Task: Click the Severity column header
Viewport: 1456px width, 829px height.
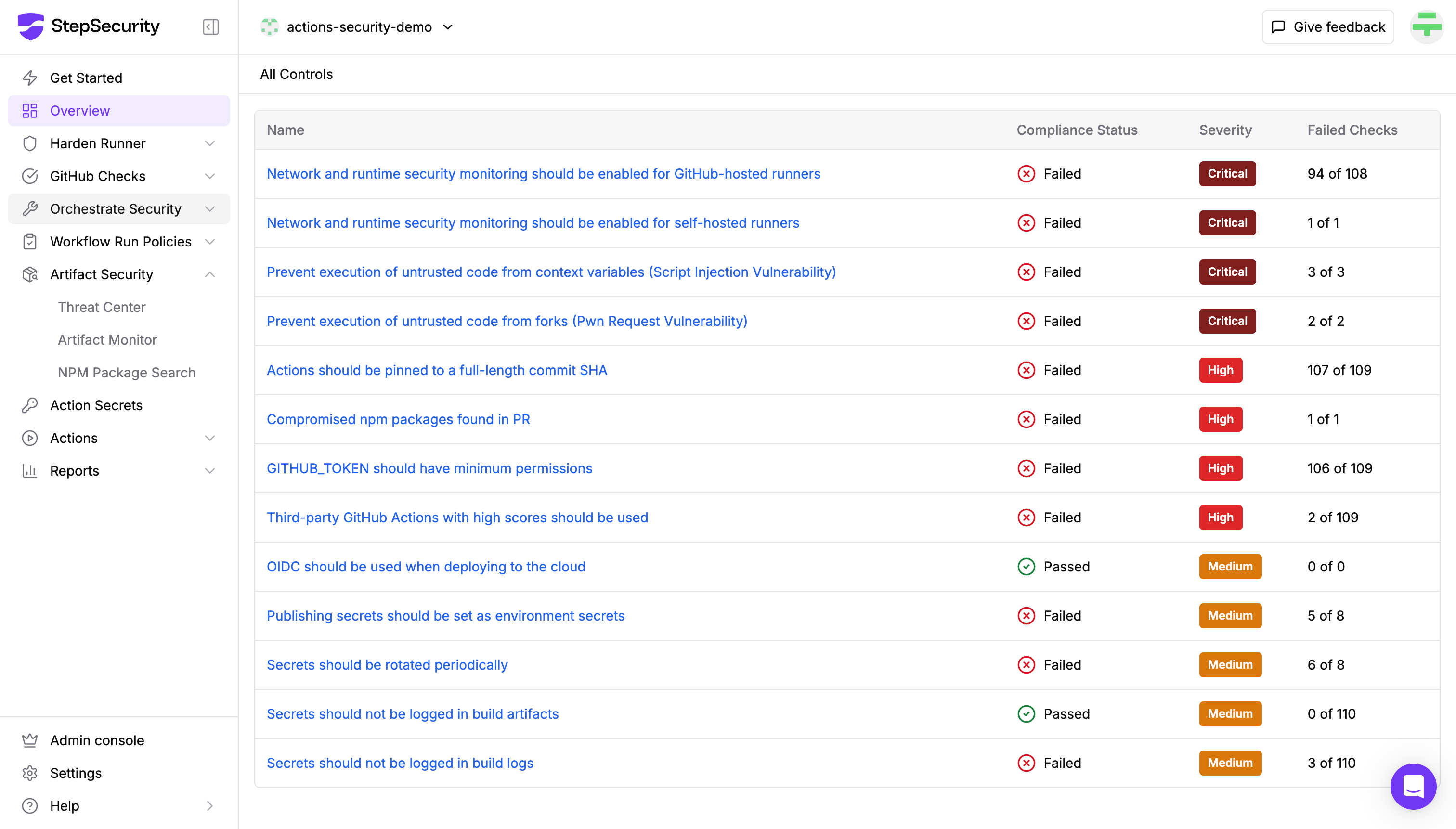Action: coord(1225,130)
